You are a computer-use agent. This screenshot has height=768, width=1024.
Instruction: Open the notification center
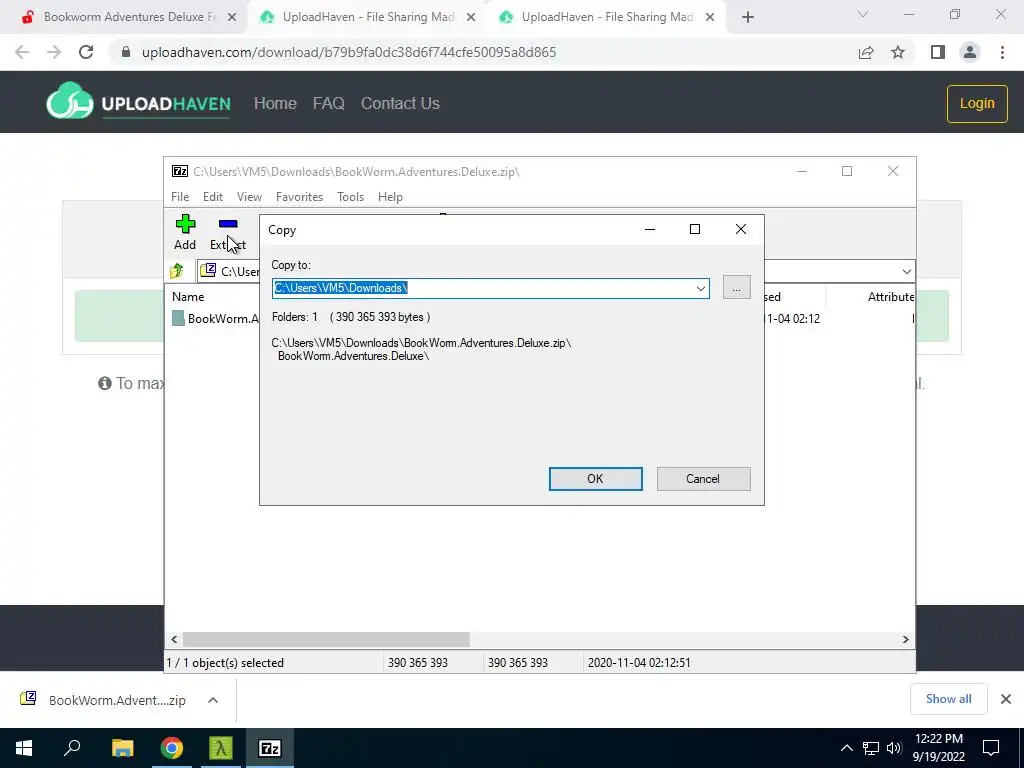tap(991, 748)
